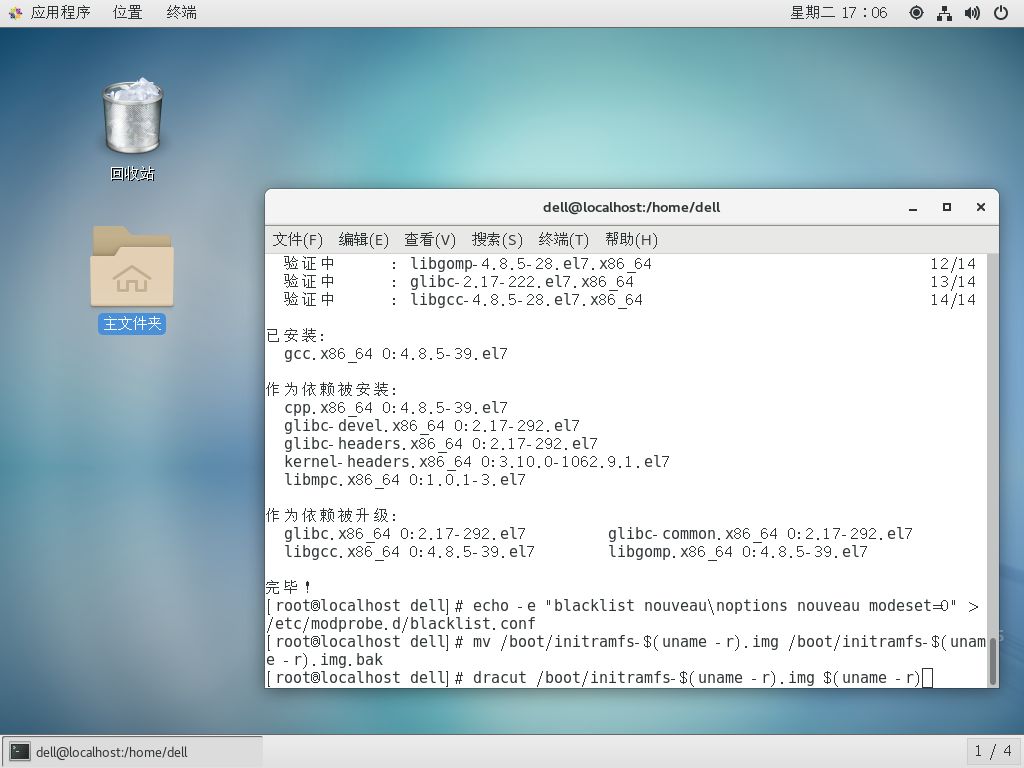Select the 回收站 trash icon on desktop
This screenshot has height=768, width=1024.
[x=133, y=130]
